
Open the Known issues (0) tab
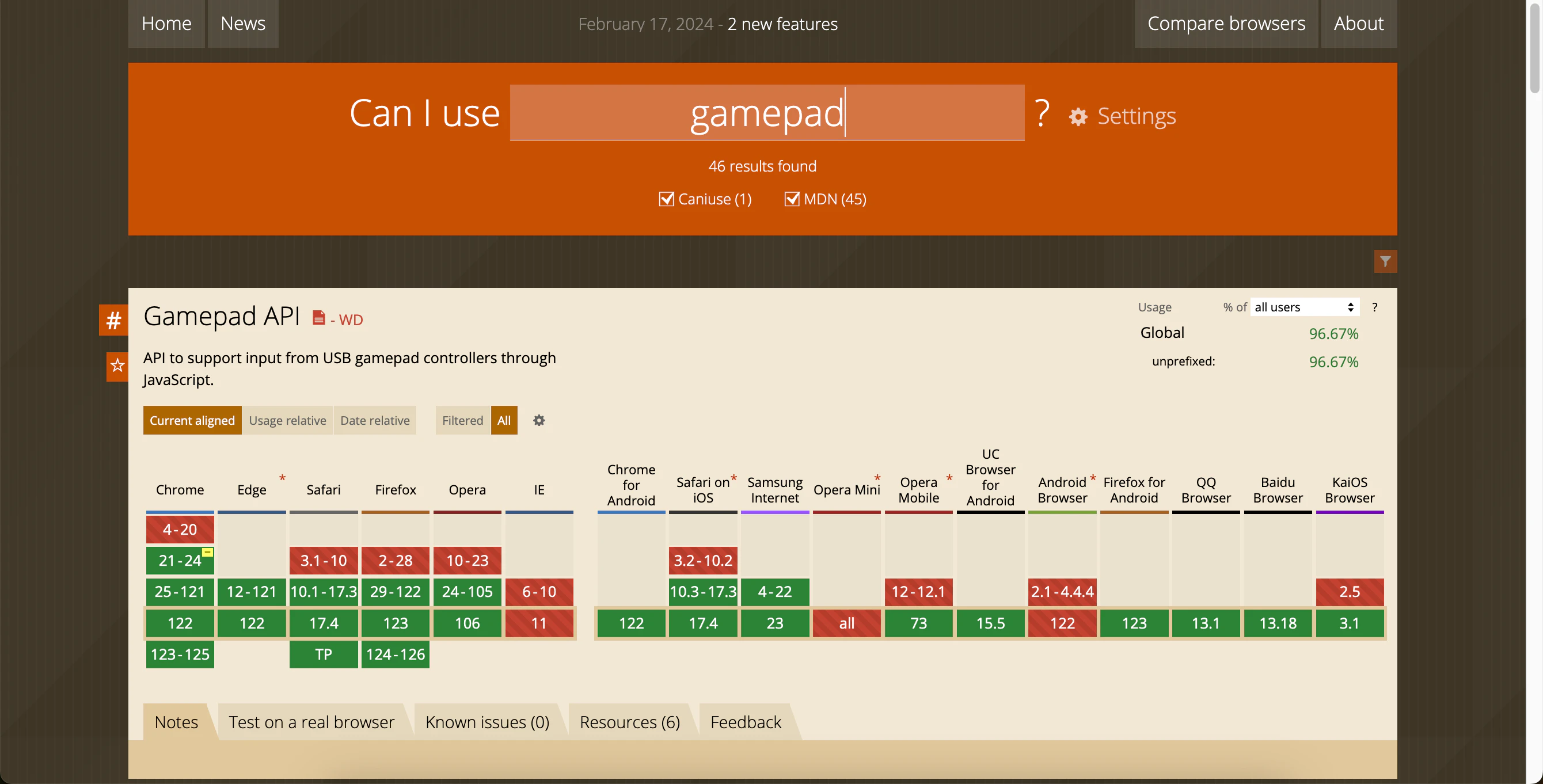tap(487, 722)
